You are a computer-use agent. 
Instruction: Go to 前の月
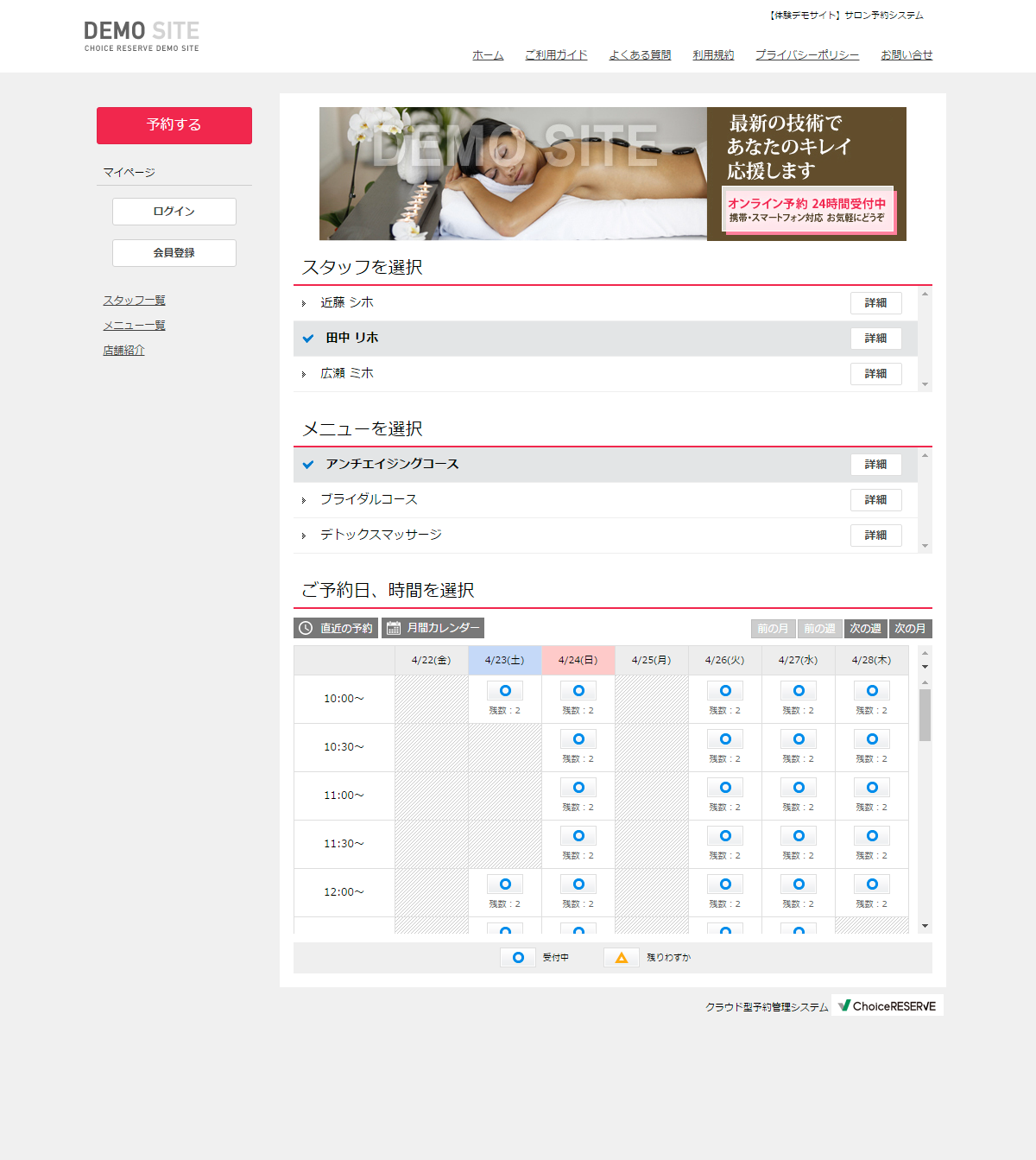click(x=774, y=629)
